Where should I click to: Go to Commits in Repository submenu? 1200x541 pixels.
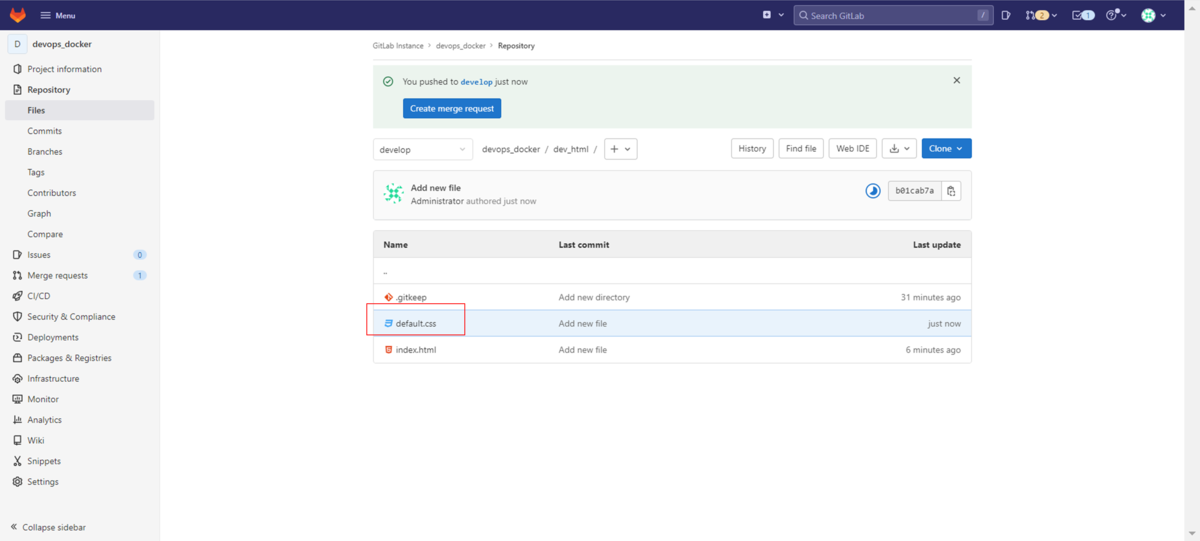click(44, 131)
